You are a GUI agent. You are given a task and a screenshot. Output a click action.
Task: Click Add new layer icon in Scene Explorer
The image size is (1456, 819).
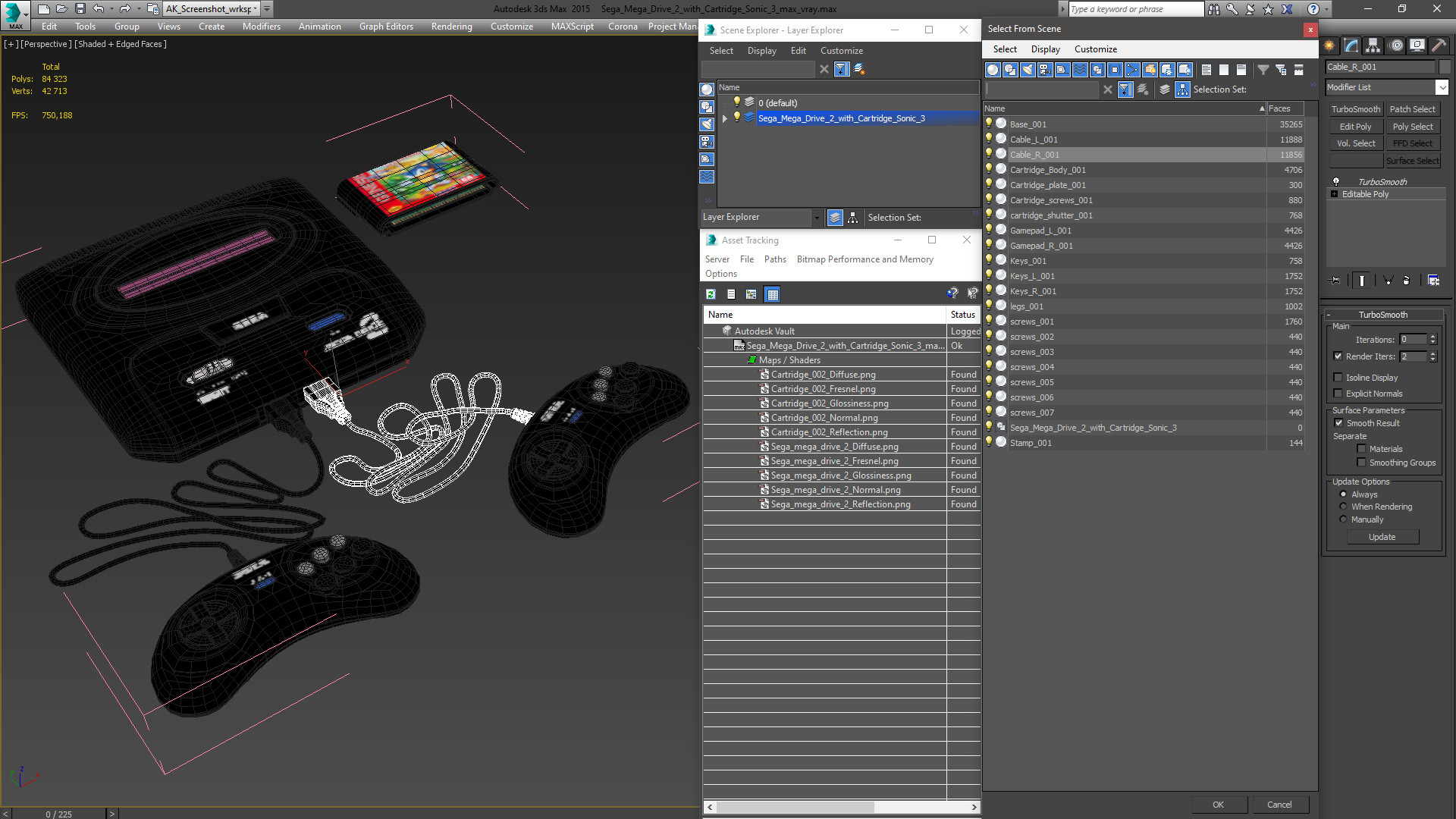[x=859, y=69]
